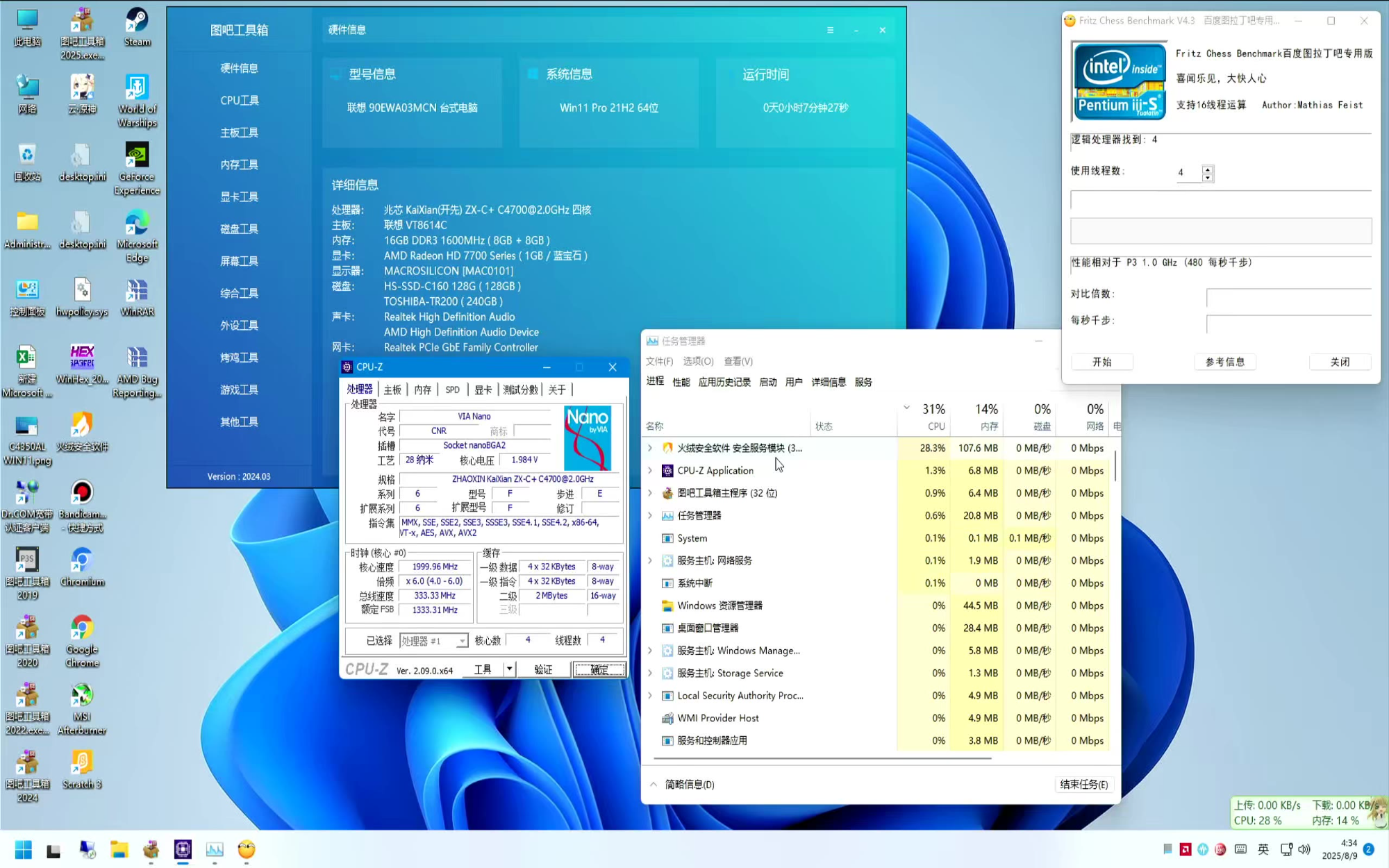Click 参考信息 button in Fritz Chess Benchmark
1389x868 pixels.
tap(1225, 362)
